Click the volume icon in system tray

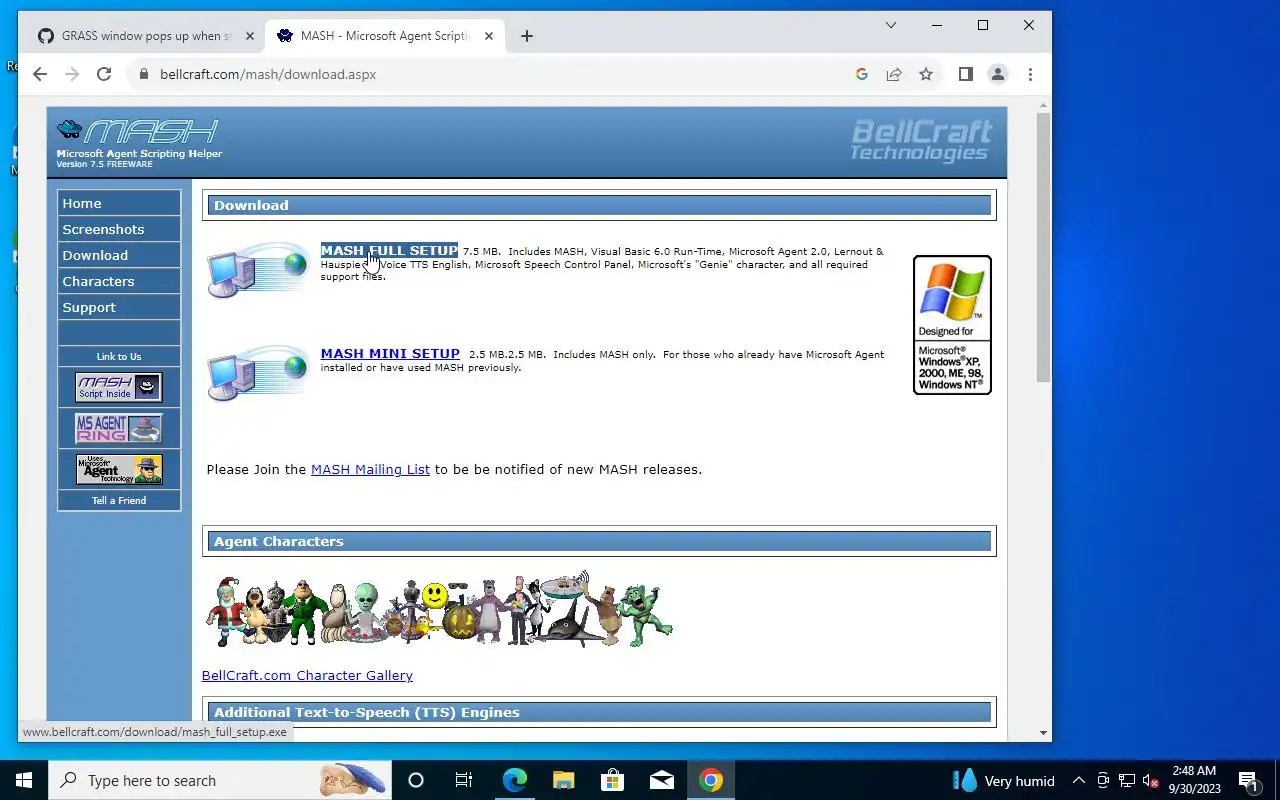1151,780
